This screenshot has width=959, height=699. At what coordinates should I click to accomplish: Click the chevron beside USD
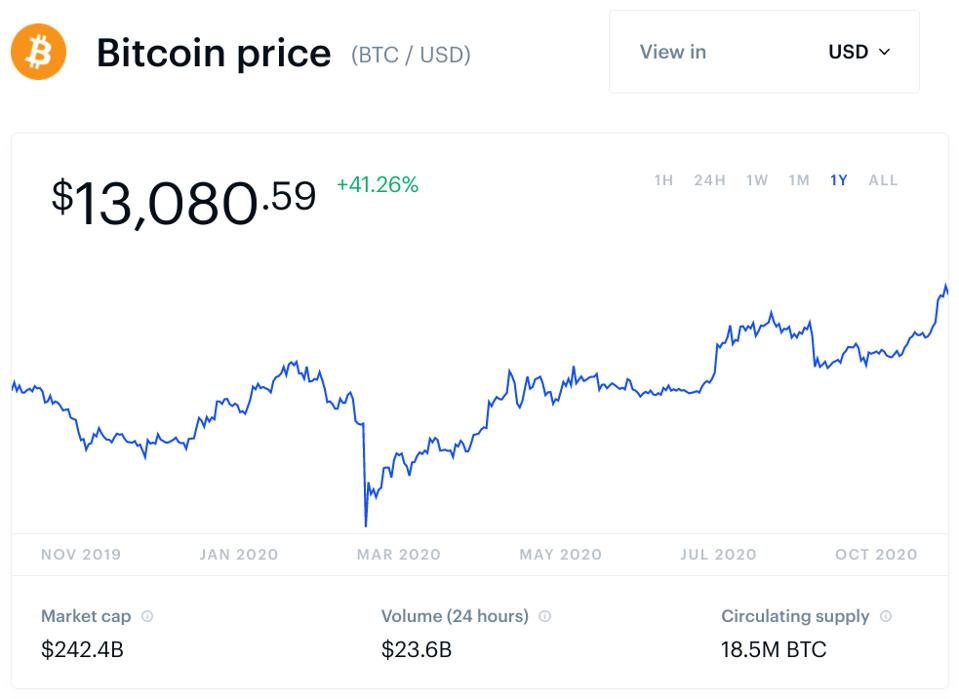884,53
